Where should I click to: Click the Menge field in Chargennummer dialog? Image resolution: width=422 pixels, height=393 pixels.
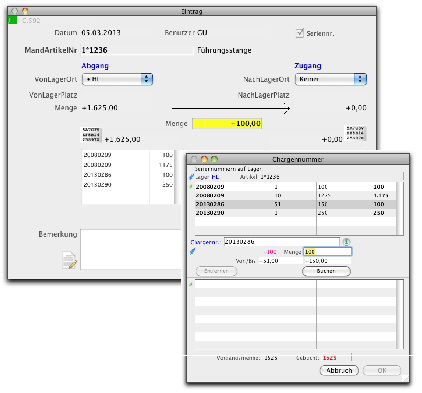327,252
